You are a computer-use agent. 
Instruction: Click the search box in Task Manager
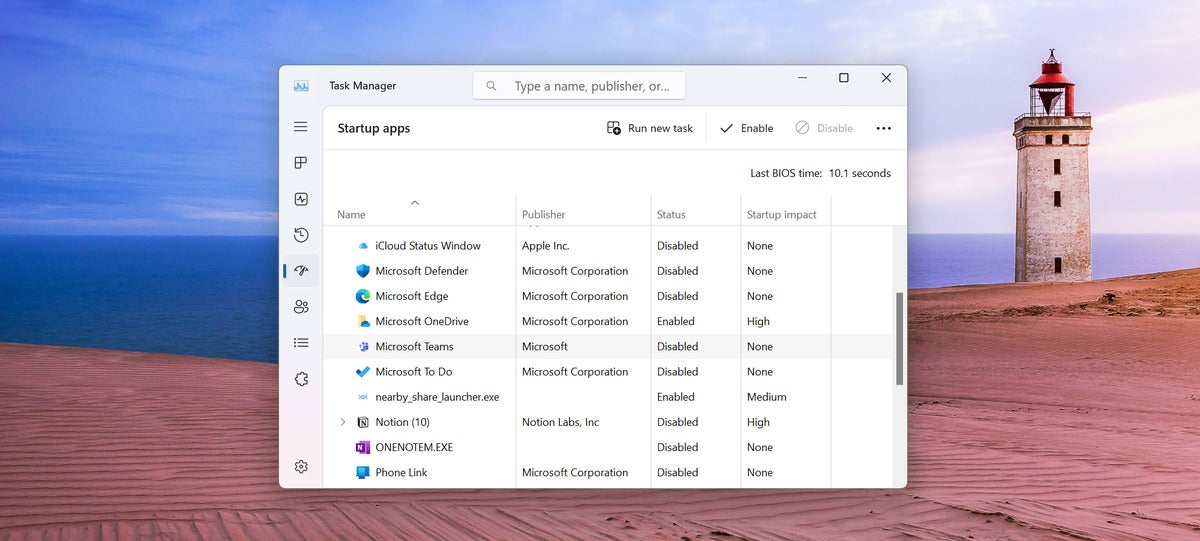(579, 86)
